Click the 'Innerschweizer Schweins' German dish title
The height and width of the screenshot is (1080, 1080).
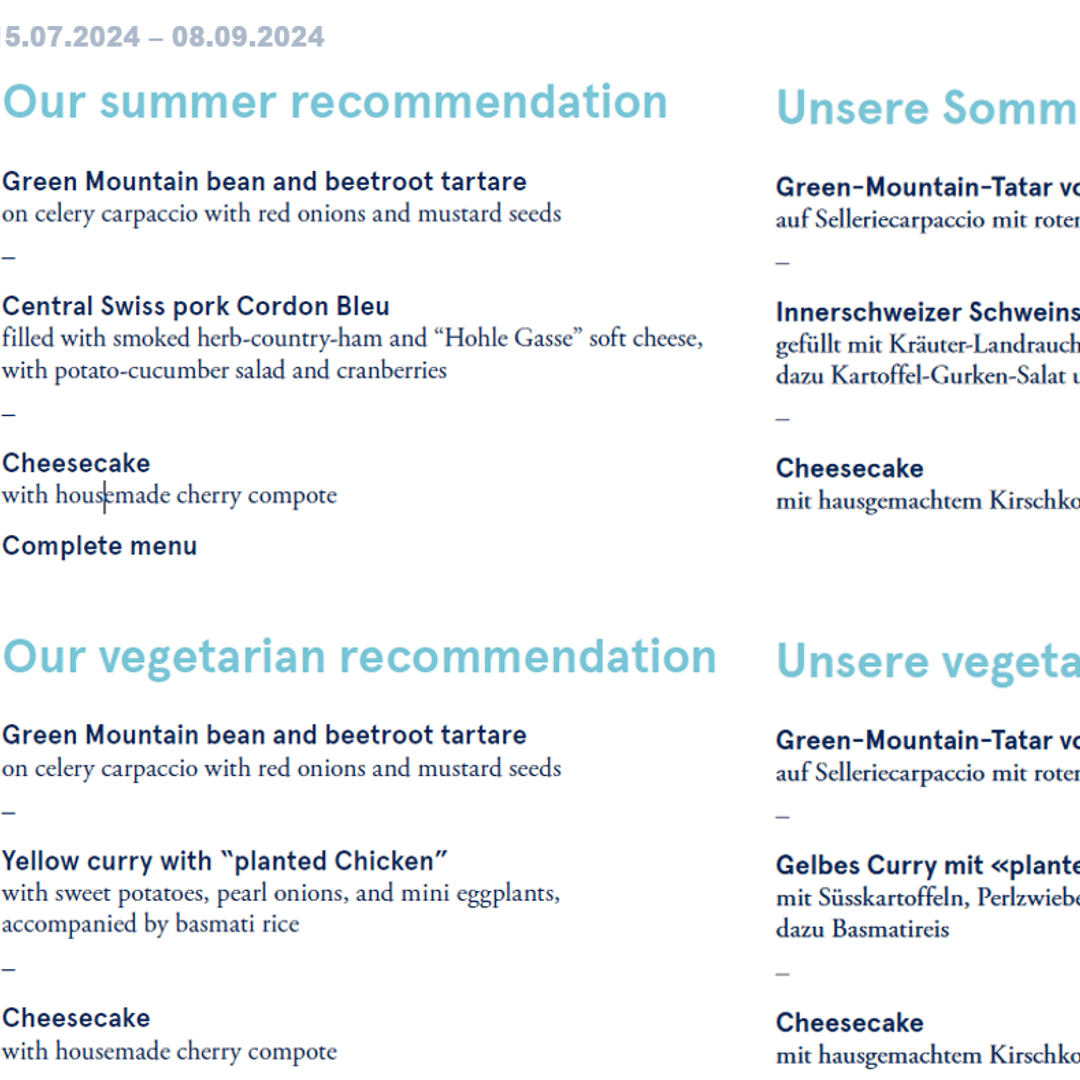(928, 312)
